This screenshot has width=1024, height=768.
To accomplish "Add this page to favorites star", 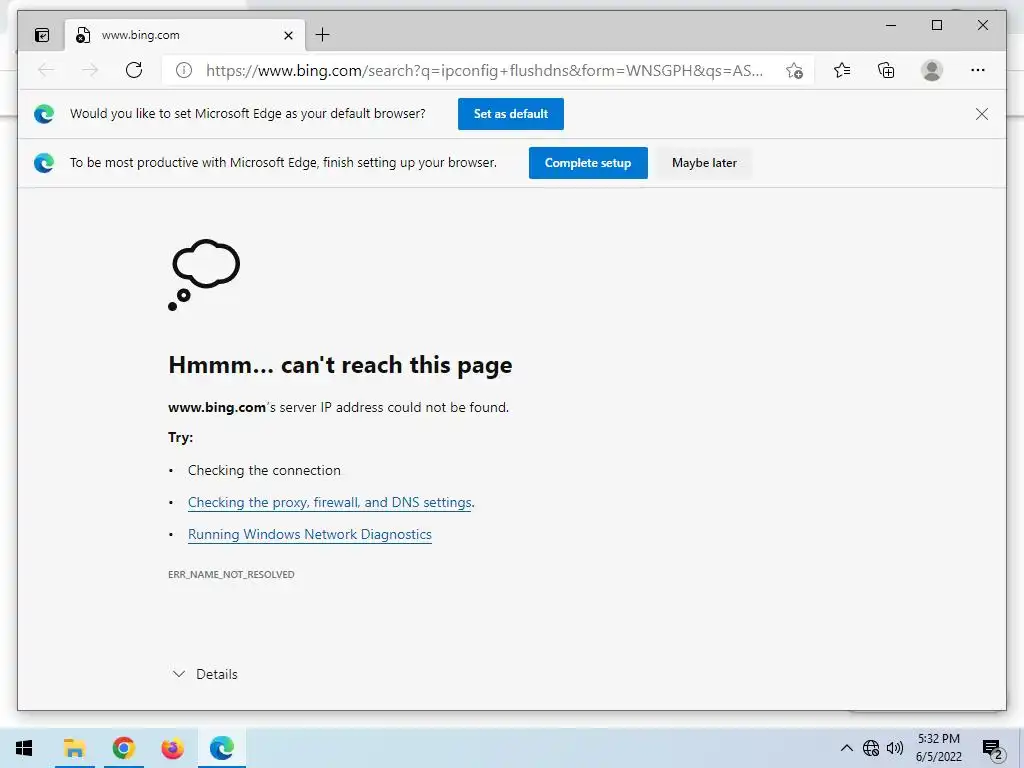I will 794,71.
